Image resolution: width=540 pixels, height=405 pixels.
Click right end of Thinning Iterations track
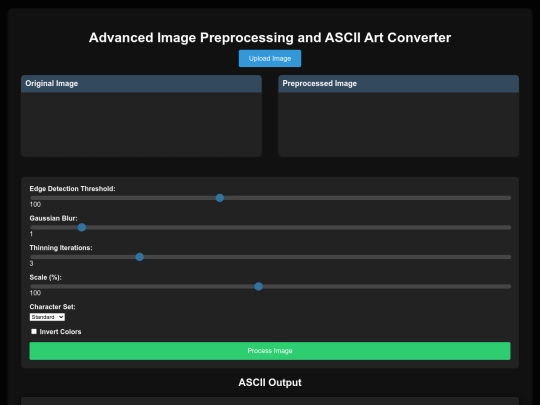(509, 257)
